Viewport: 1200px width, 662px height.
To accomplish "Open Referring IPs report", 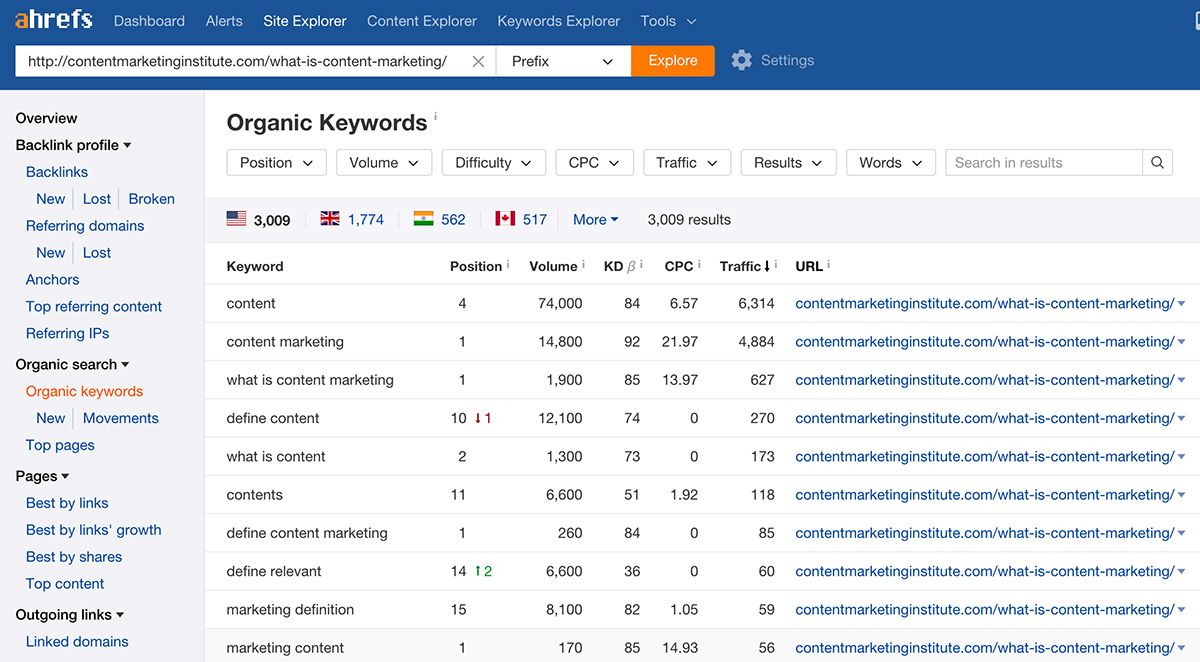I will [x=67, y=334].
